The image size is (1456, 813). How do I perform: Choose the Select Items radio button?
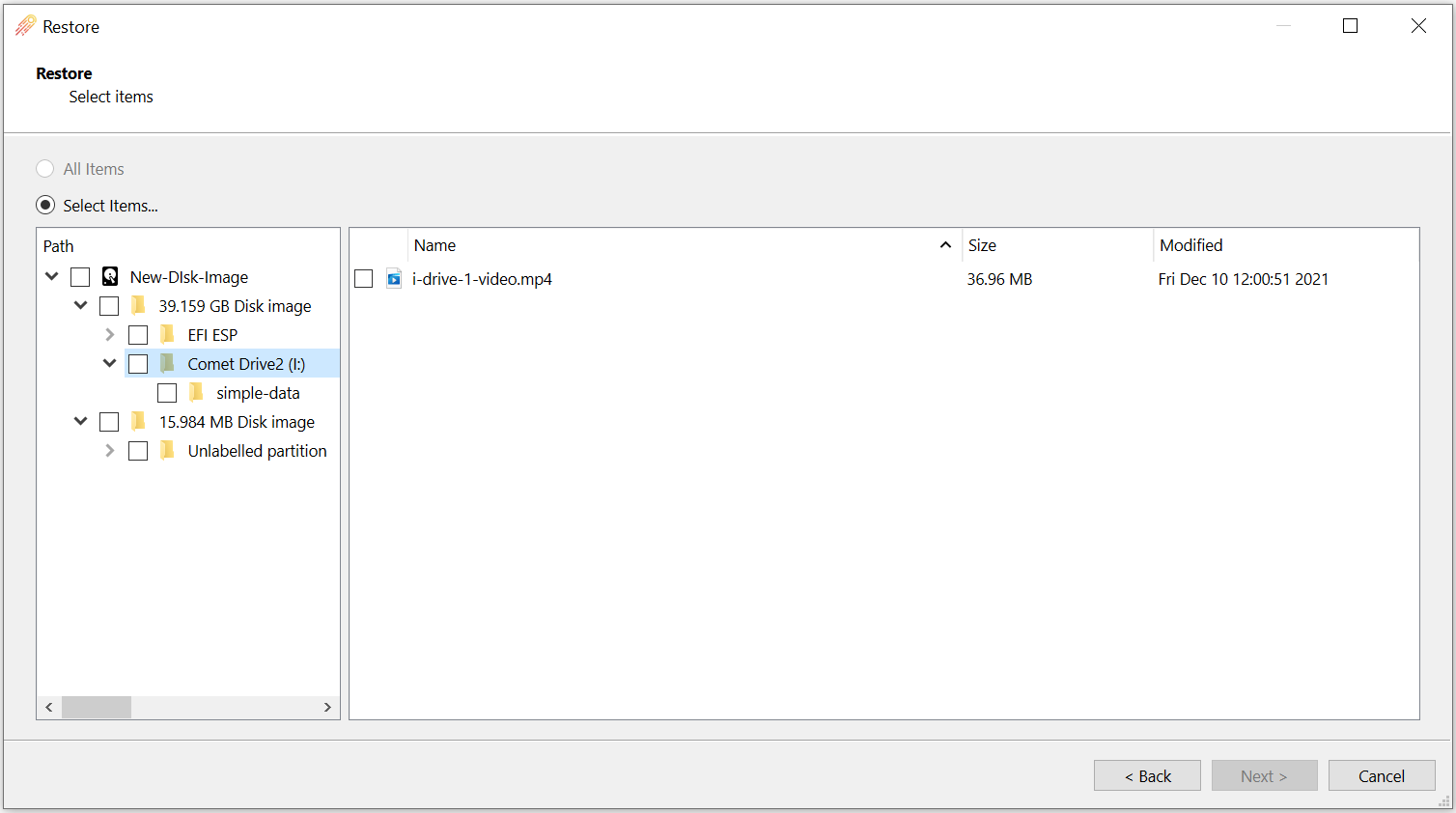(45, 206)
